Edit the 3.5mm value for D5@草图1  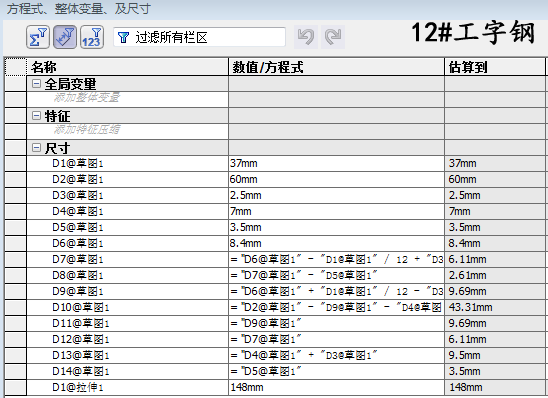(337, 228)
